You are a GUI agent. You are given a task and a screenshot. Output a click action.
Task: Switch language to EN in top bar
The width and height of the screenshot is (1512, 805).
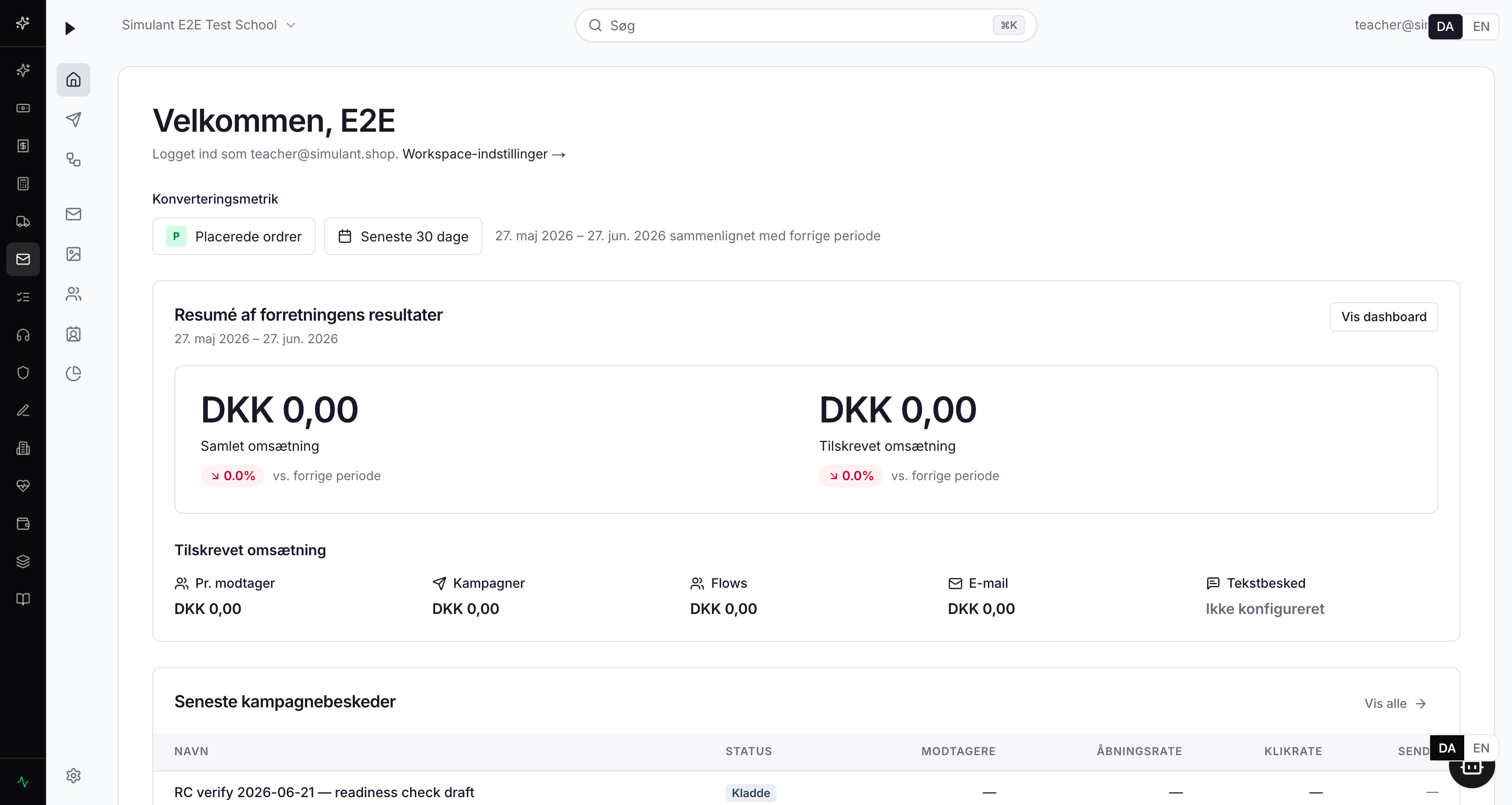(x=1481, y=26)
